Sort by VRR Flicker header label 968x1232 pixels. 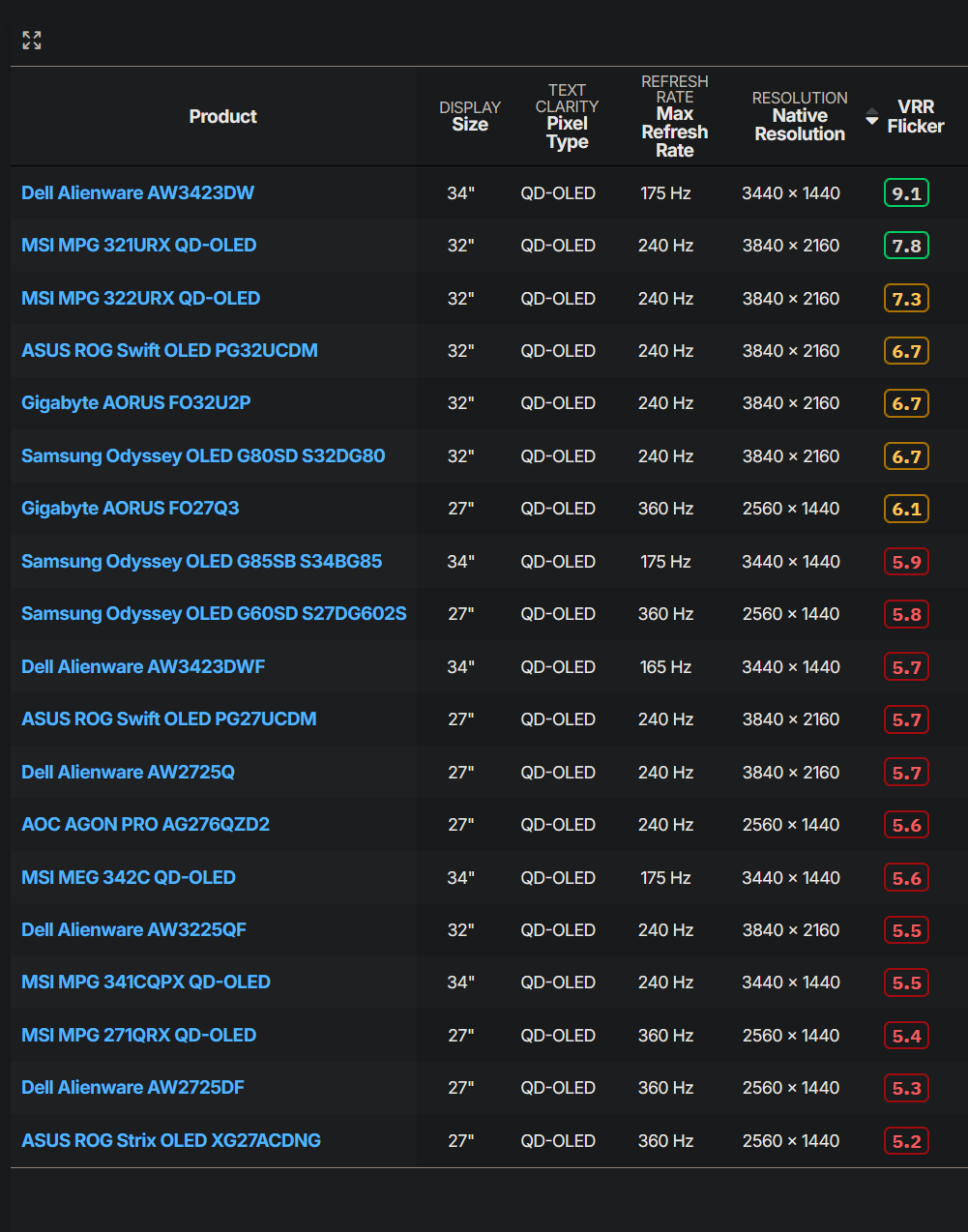(916, 116)
